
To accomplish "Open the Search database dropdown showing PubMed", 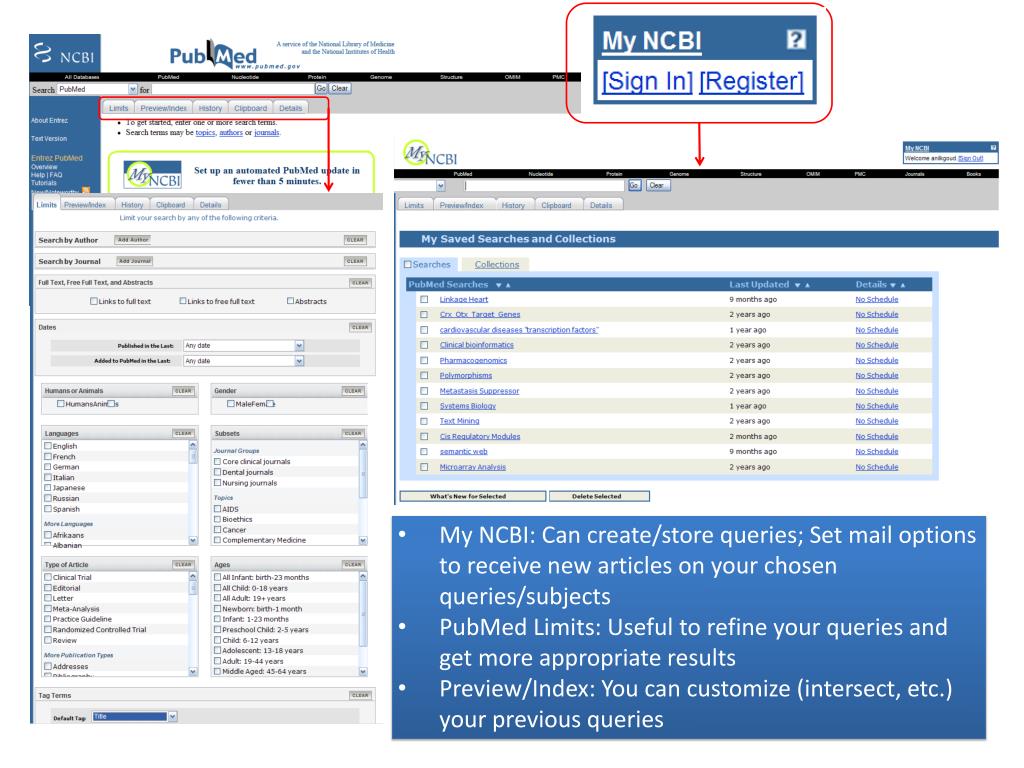I will pos(133,89).
